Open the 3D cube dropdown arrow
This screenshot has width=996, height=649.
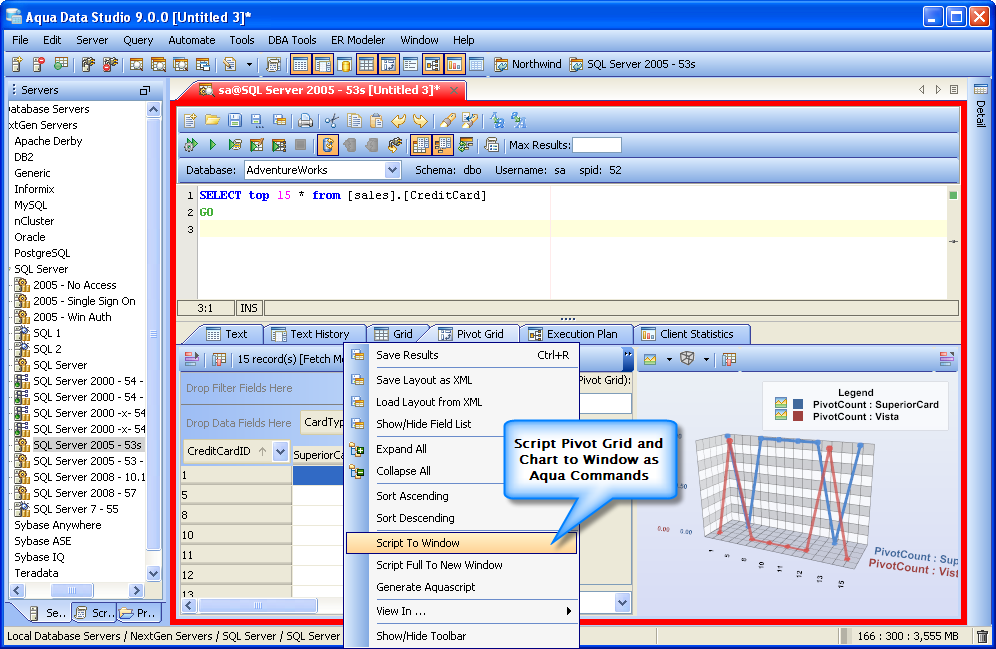click(706, 359)
